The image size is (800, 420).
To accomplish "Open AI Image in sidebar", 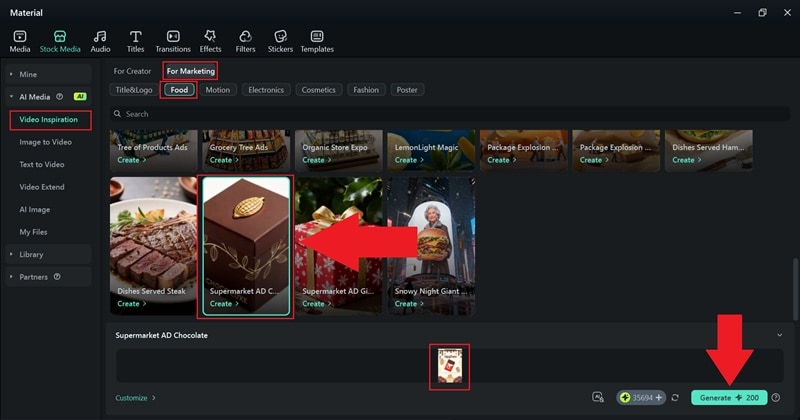I will 35,209.
